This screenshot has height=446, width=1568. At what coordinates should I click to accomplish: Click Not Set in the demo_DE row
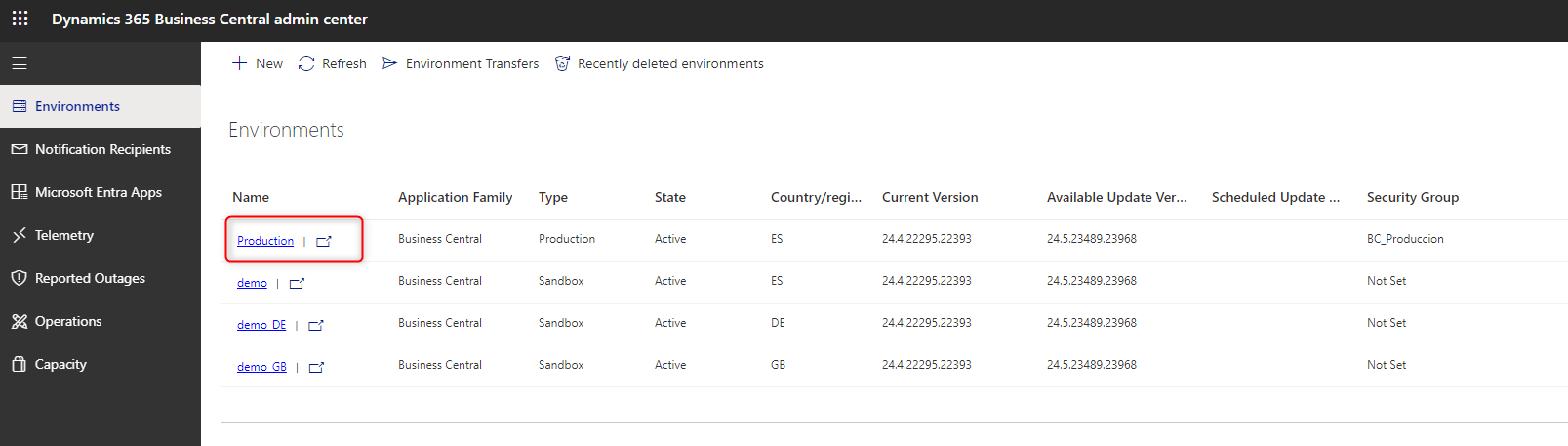[x=1387, y=323]
